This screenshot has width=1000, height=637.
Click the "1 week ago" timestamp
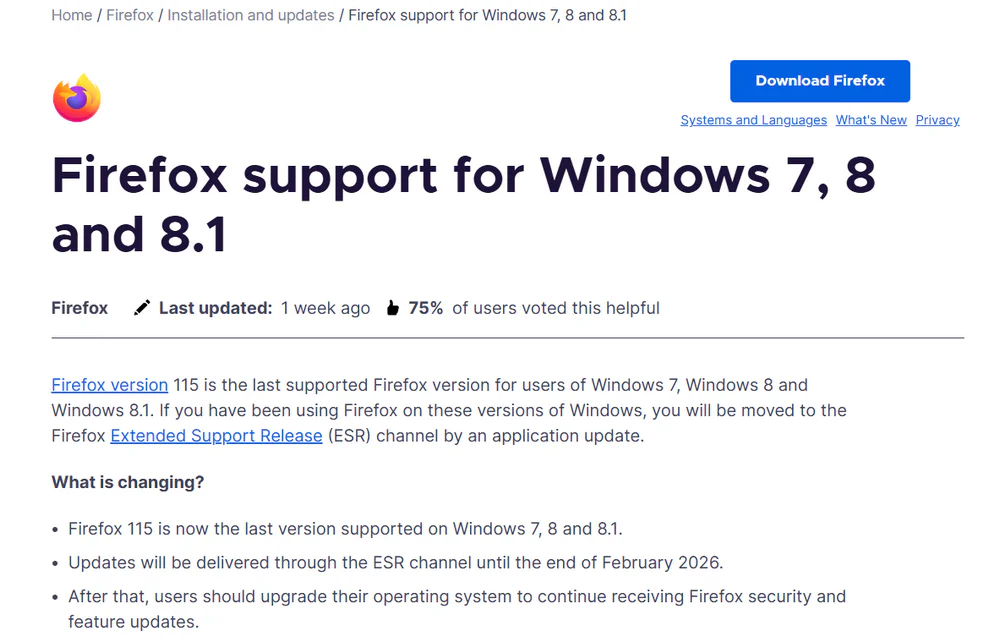pos(325,307)
